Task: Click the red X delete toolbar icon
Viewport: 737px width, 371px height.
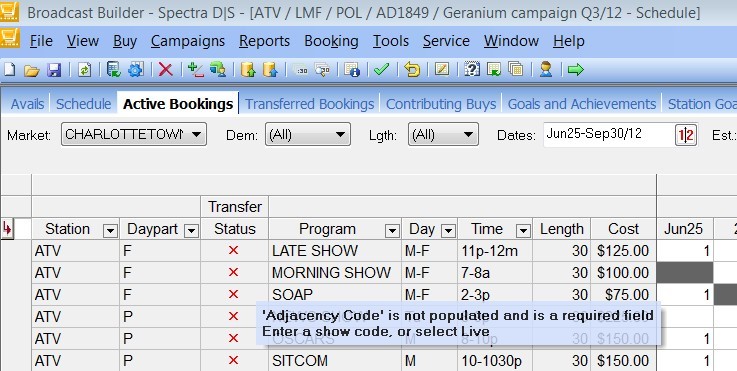Action: [165, 70]
